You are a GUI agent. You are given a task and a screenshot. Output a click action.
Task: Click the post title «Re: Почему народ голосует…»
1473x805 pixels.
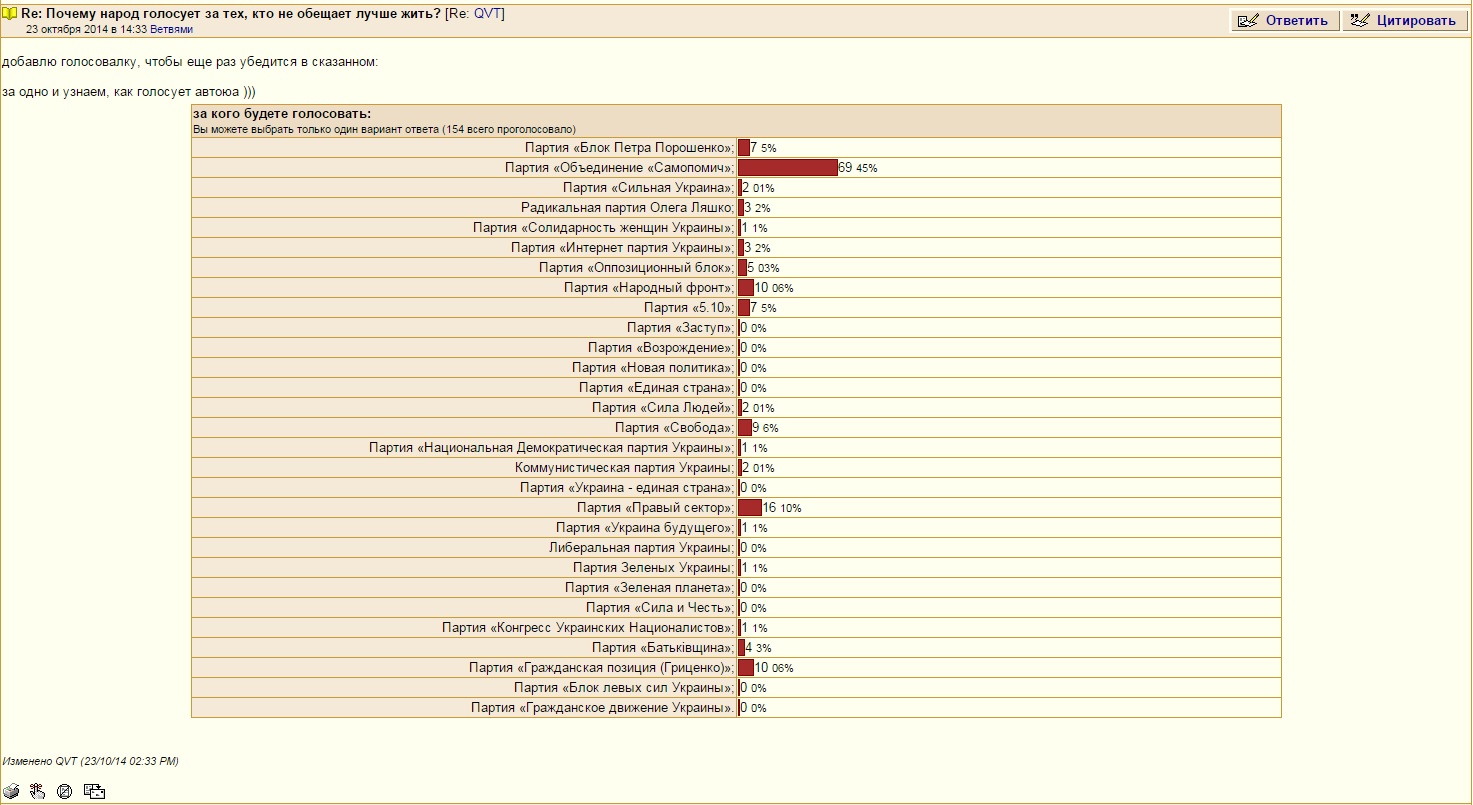(231, 14)
